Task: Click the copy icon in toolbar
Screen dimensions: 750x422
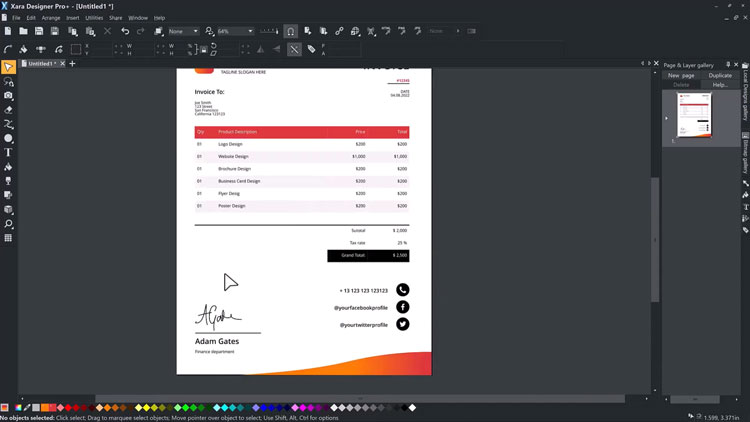Action: (x=73, y=31)
